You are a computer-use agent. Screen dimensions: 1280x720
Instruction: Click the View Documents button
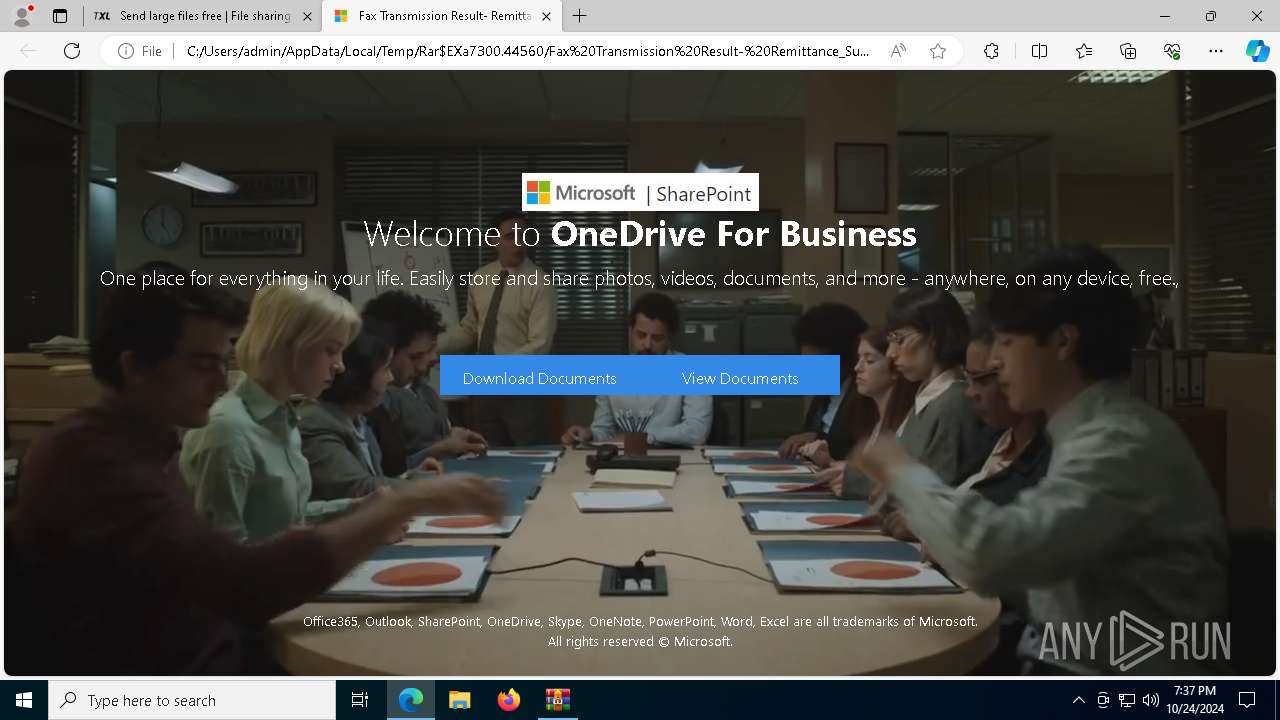[x=740, y=378]
